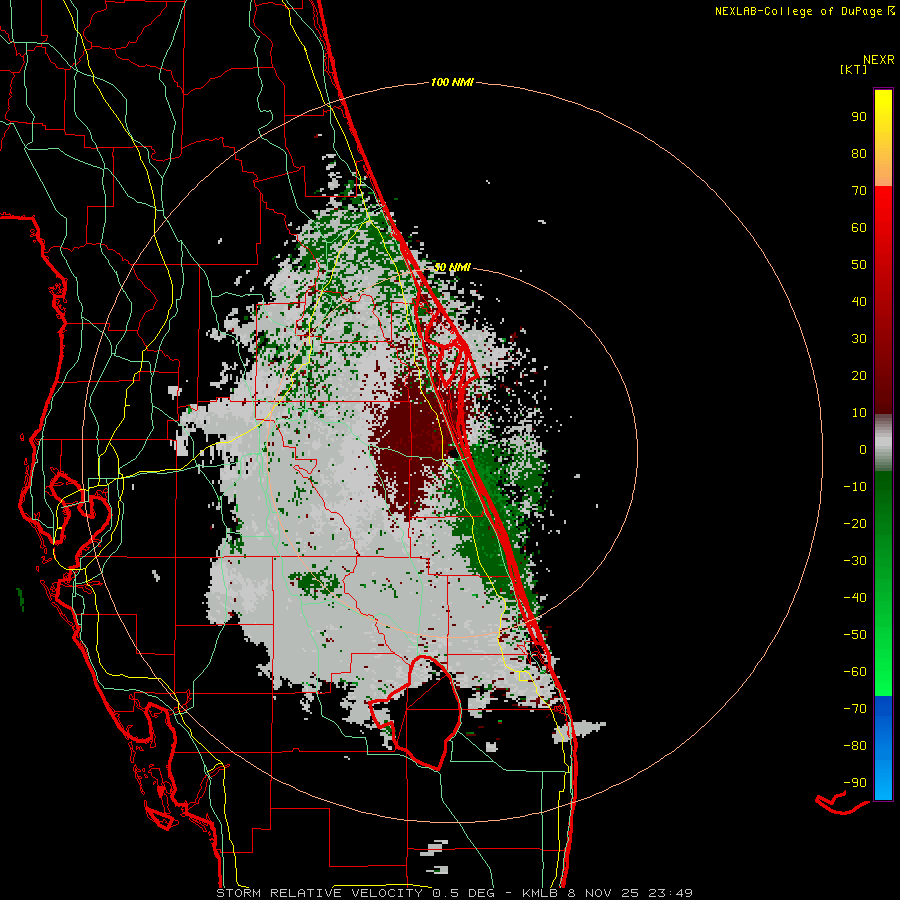Click the -60 value on velocity scale
Screen dimensions: 900x900
[x=855, y=672]
